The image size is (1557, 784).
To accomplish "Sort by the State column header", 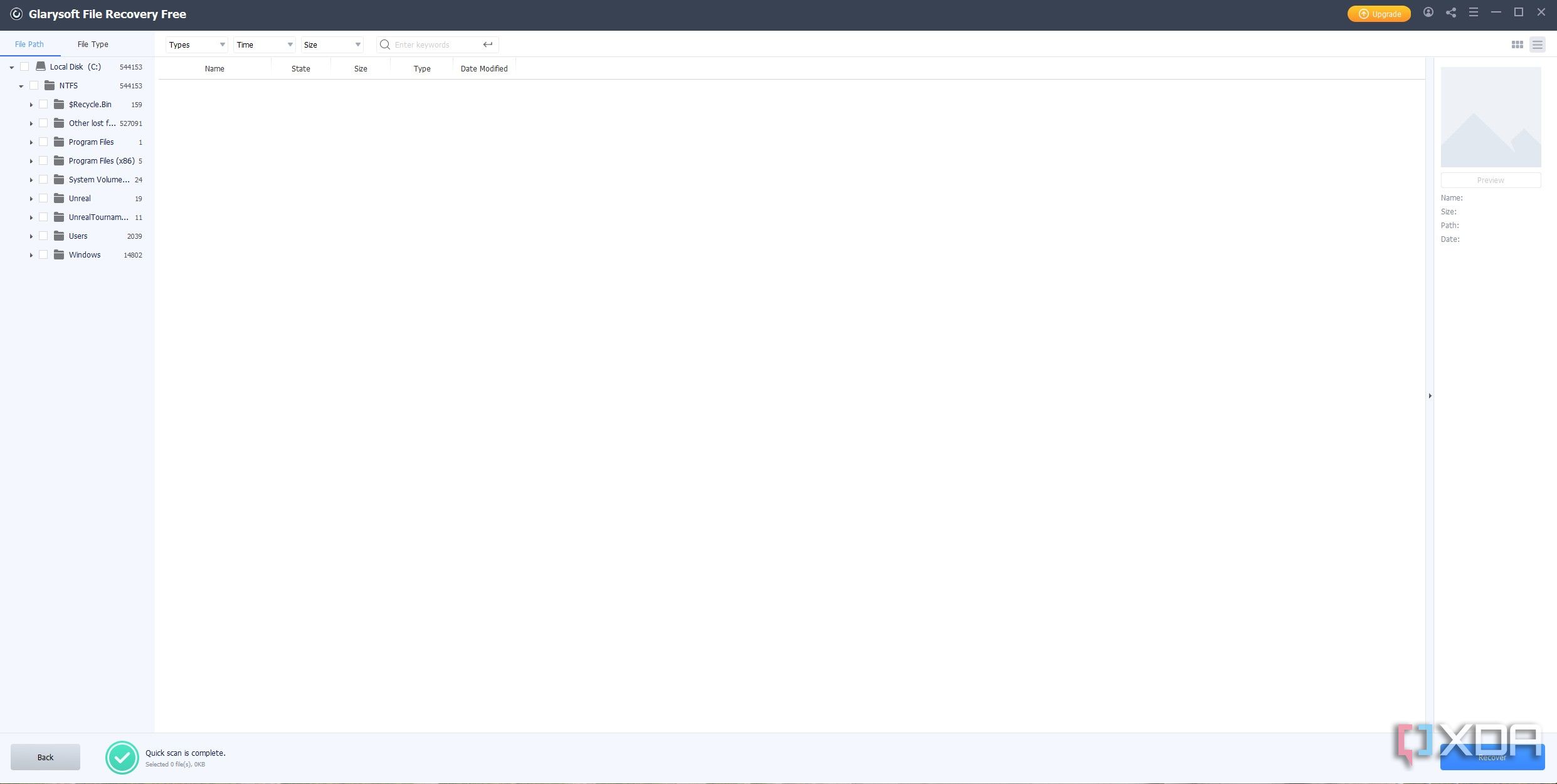I will click(301, 68).
